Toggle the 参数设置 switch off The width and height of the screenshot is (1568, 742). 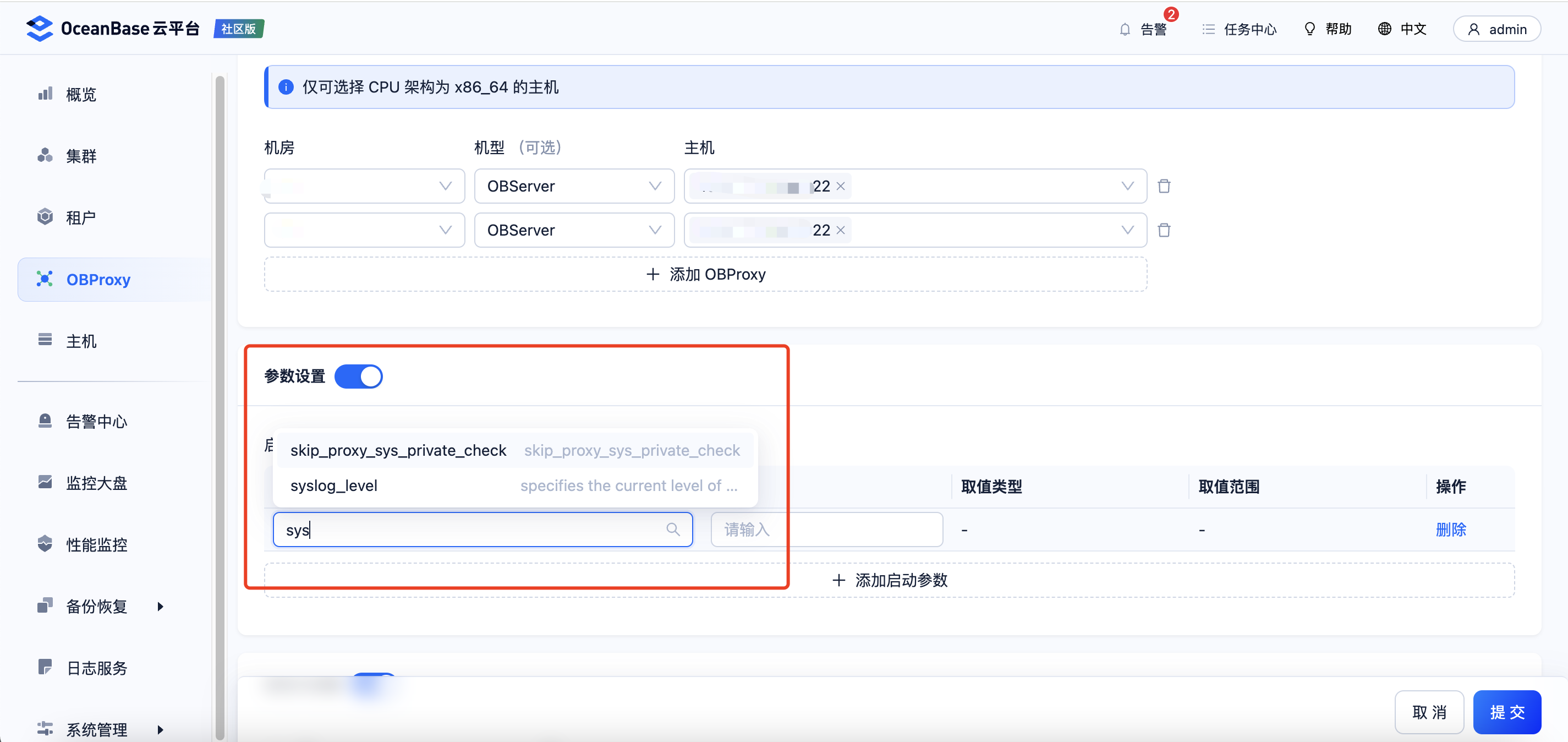pos(359,377)
